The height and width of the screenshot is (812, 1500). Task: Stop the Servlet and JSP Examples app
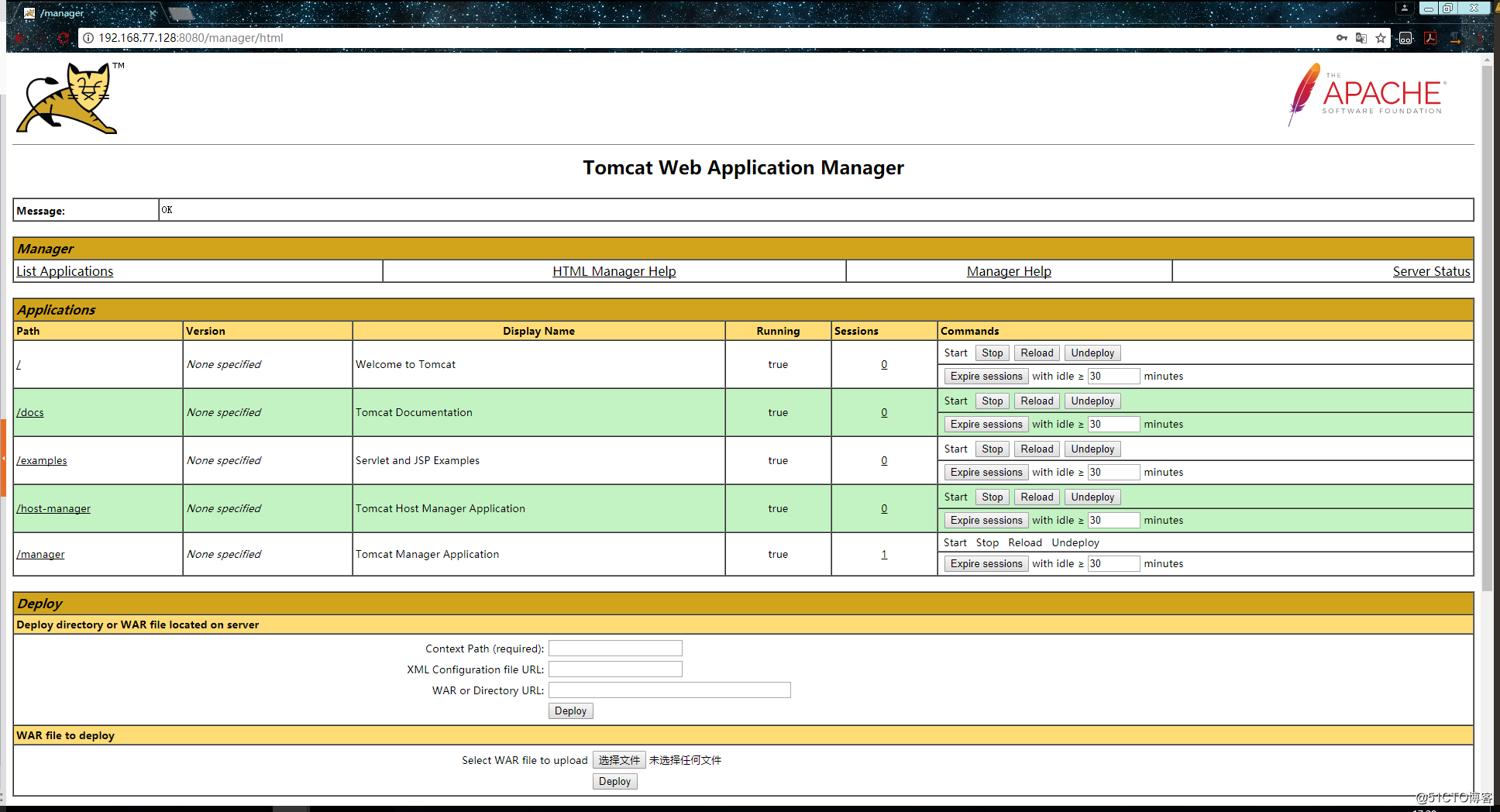[992, 449]
